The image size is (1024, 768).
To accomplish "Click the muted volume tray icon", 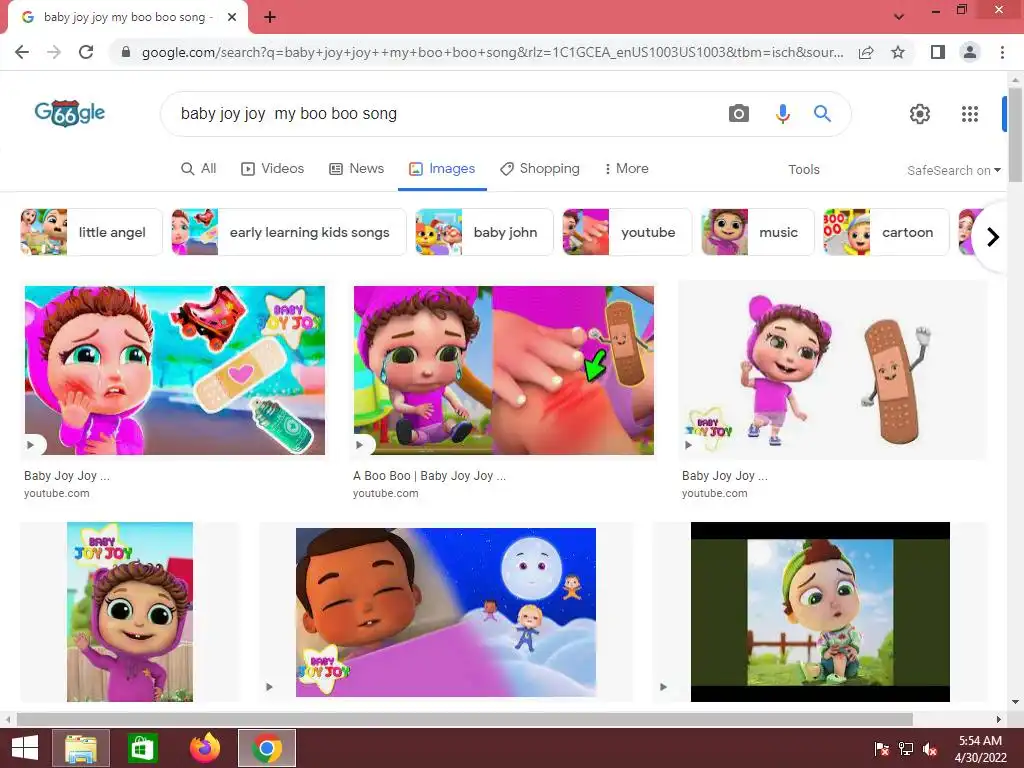I will point(931,749).
